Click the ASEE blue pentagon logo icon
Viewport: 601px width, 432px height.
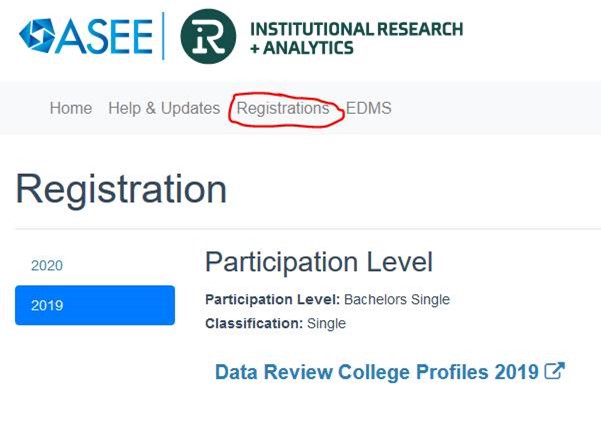click(x=37, y=36)
